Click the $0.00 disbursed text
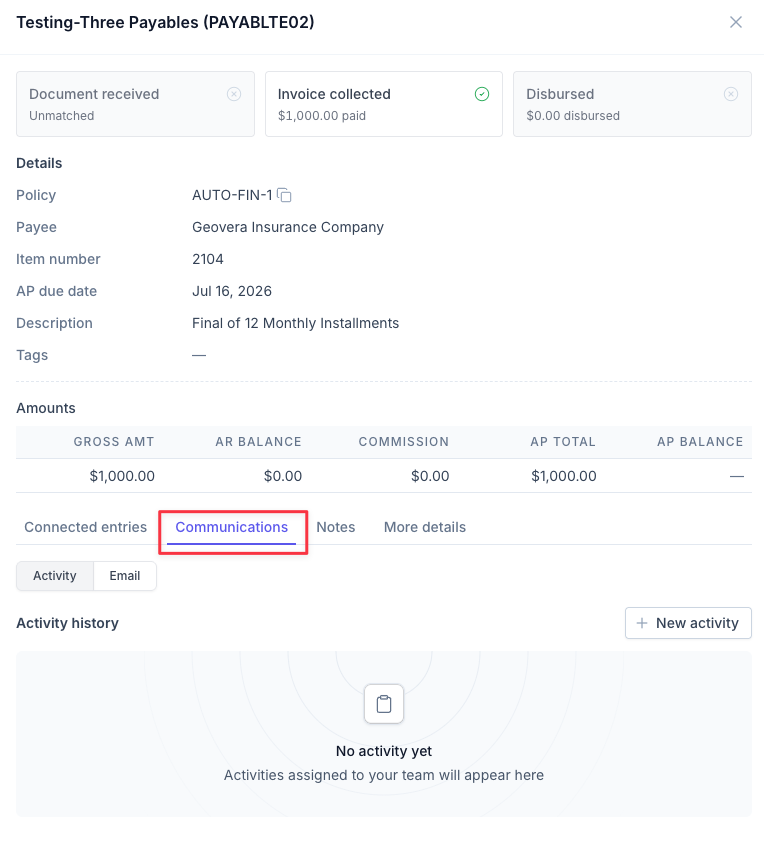The width and height of the screenshot is (764, 853). 573,116
